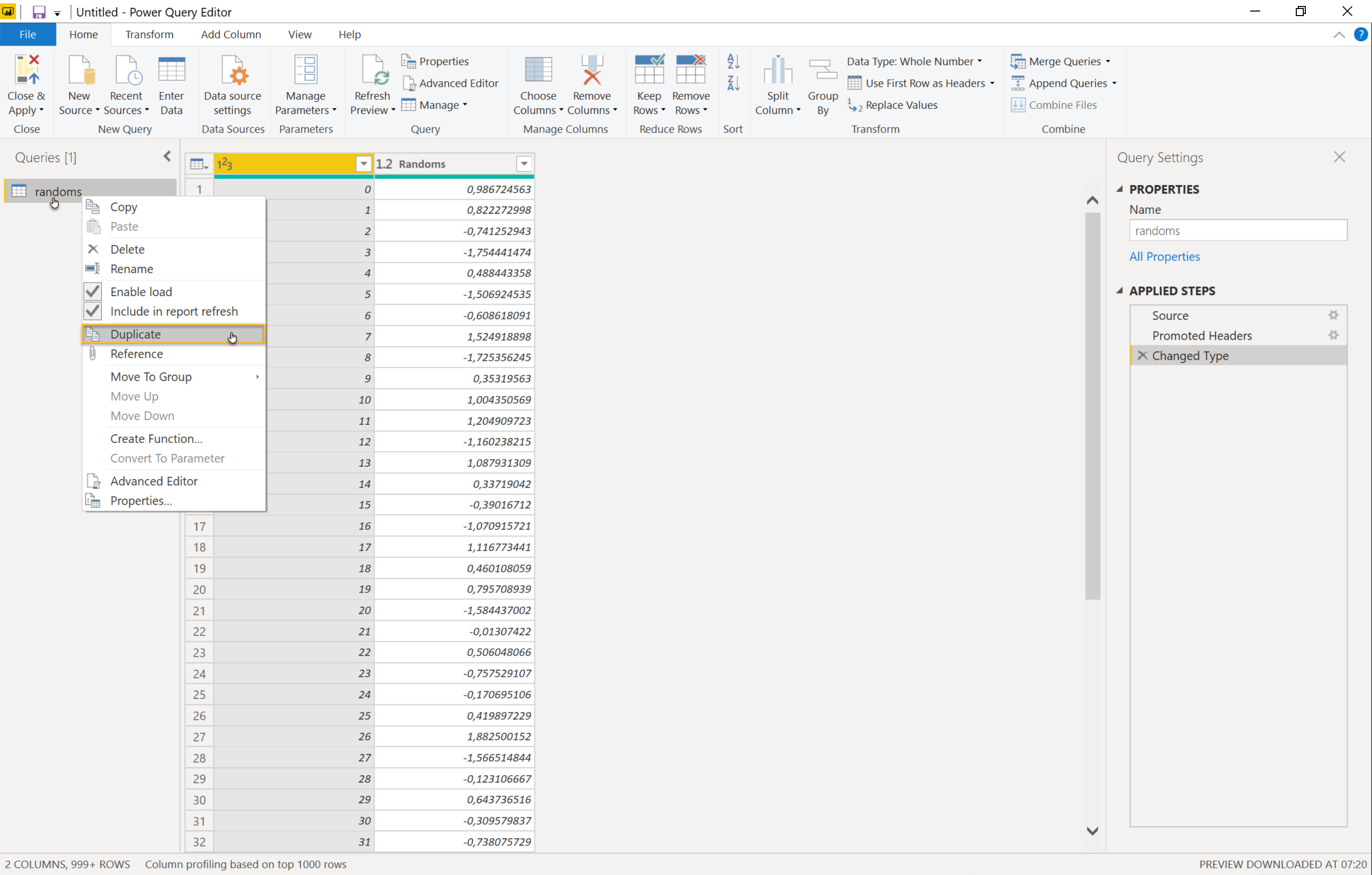Screen dimensions: 1372x875
Task: Choose Reference from the context menu
Action: click(174, 354)
